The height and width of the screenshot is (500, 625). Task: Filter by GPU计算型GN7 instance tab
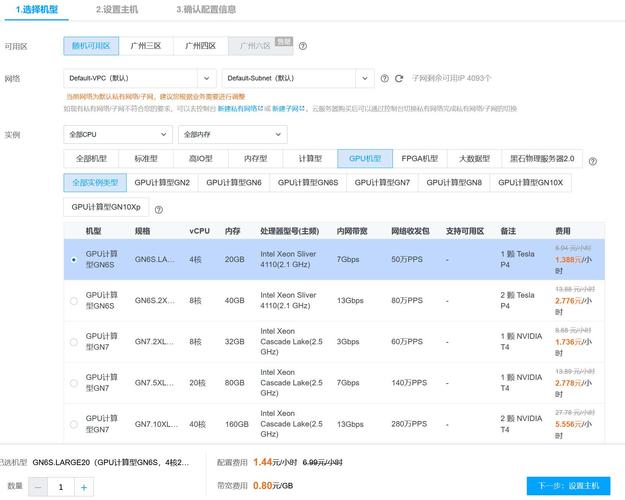pyautogui.click(x=382, y=183)
